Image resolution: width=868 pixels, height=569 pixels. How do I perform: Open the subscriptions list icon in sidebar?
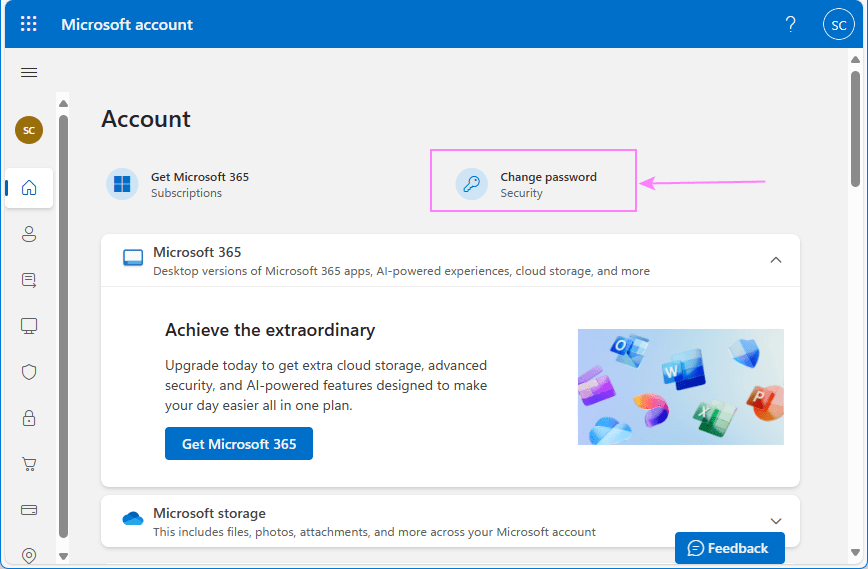(29, 280)
